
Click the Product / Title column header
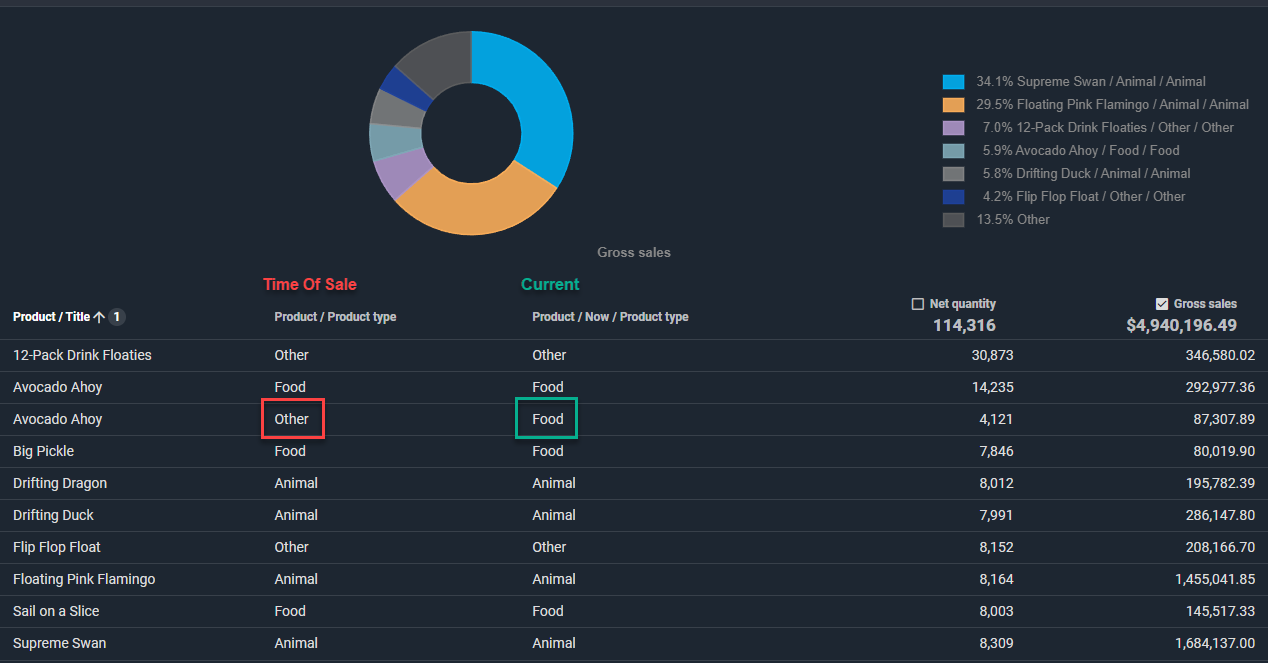pos(51,317)
